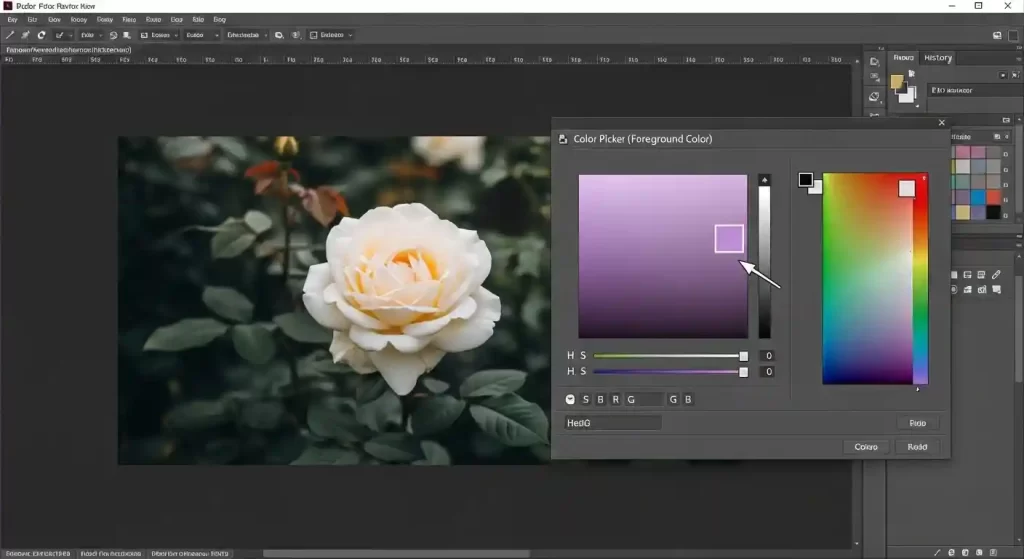1024x559 pixels.
Task: Open the Gution dropdown in the options bar
Action: (x=201, y=35)
